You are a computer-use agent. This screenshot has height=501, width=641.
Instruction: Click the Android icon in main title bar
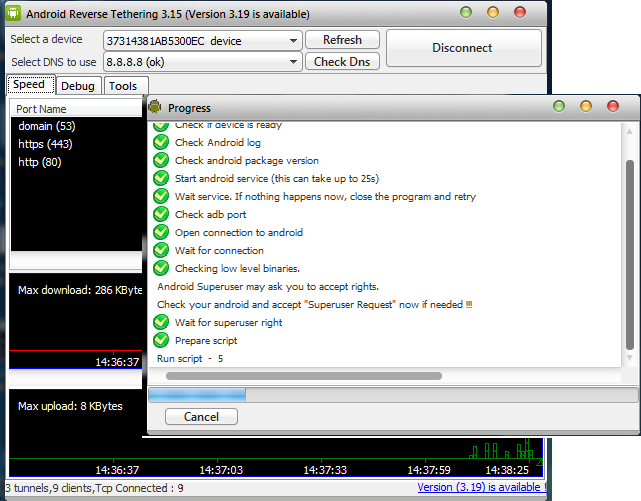(x=12, y=14)
